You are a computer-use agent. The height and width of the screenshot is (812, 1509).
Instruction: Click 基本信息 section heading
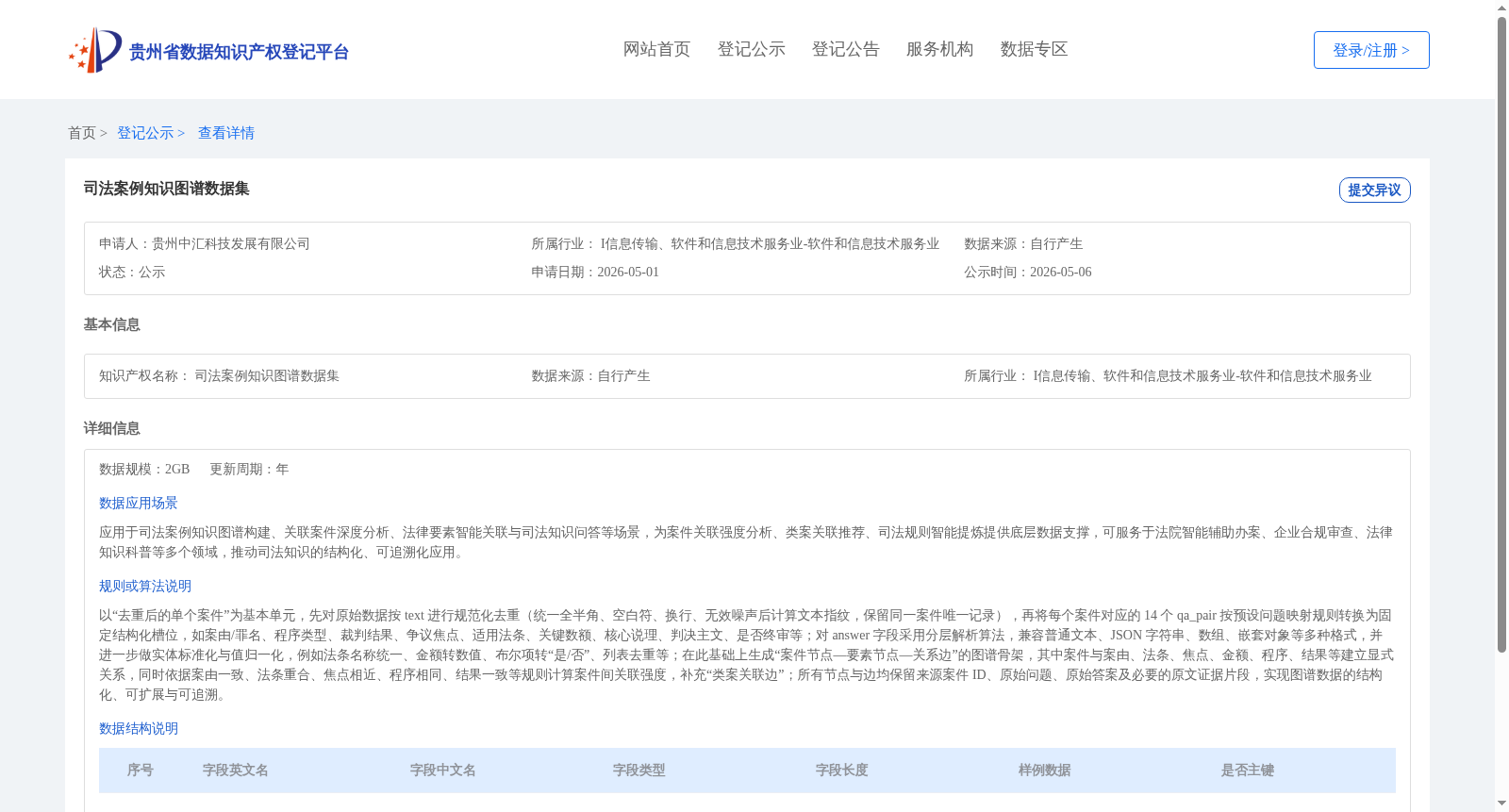tap(111, 324)
